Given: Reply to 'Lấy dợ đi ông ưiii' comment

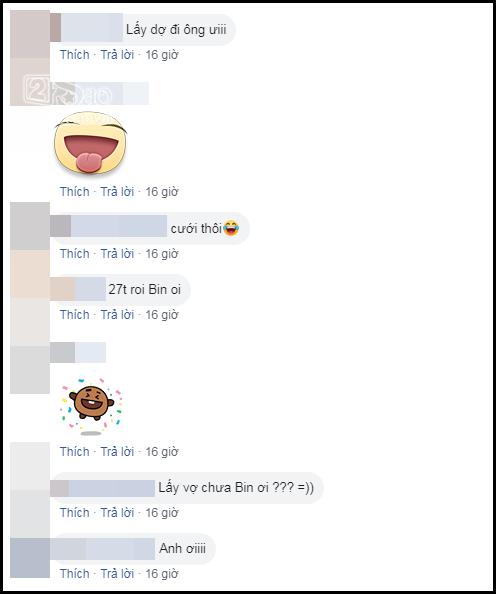Looking at the screenshot, I should (117, 55).
